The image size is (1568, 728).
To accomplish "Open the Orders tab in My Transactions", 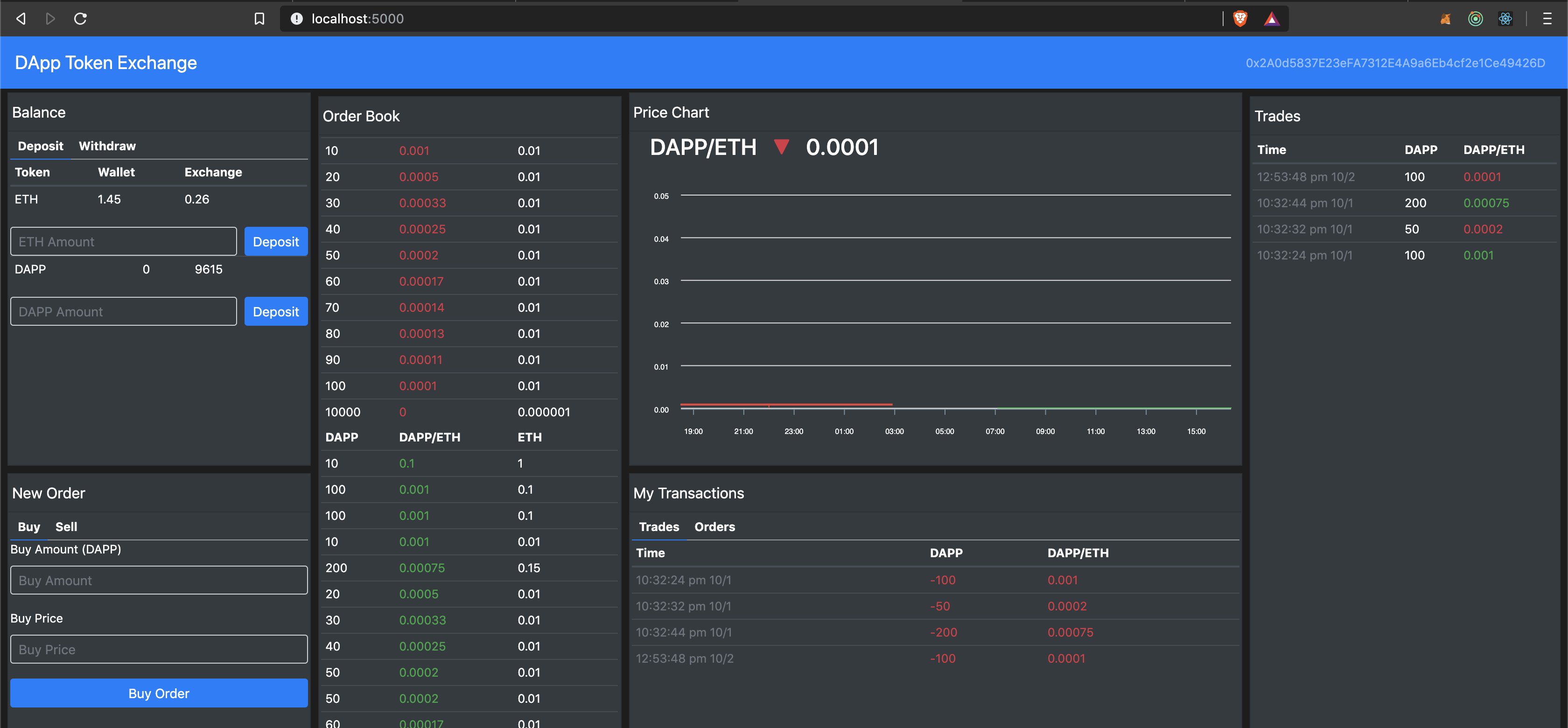I will 714,526.
